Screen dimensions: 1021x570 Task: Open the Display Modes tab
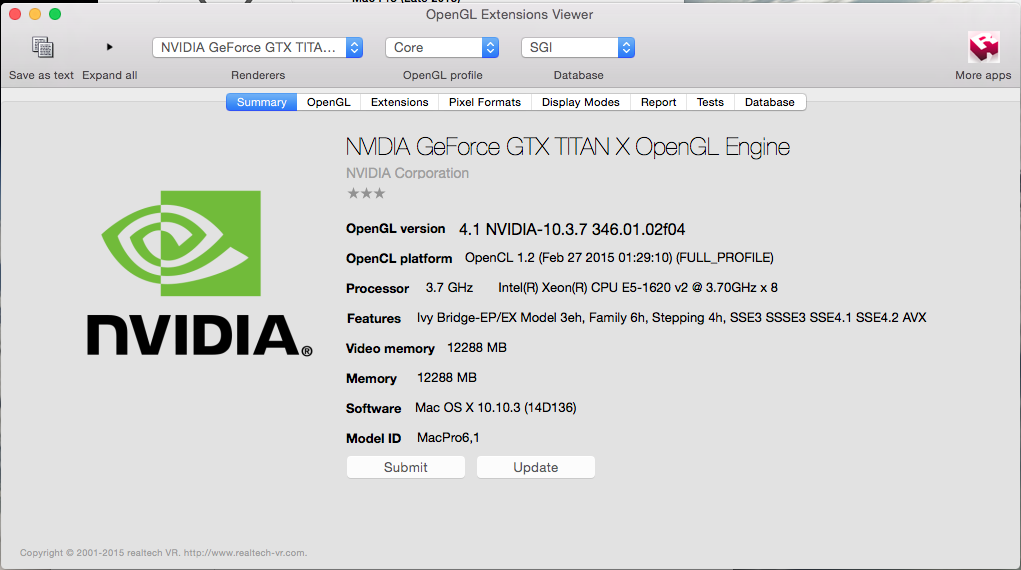pos(581,102)
